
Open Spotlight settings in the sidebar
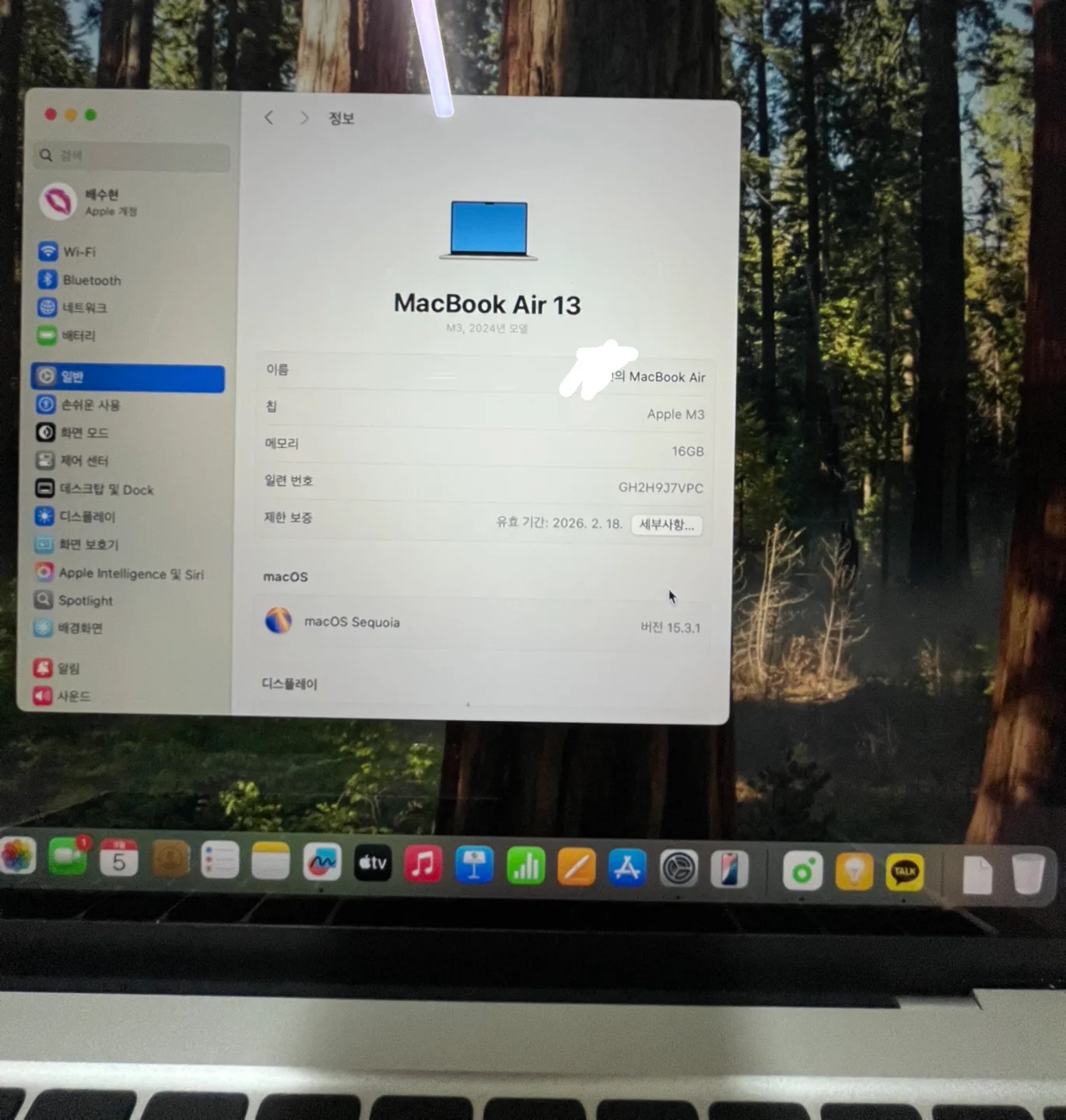(74, 600)
